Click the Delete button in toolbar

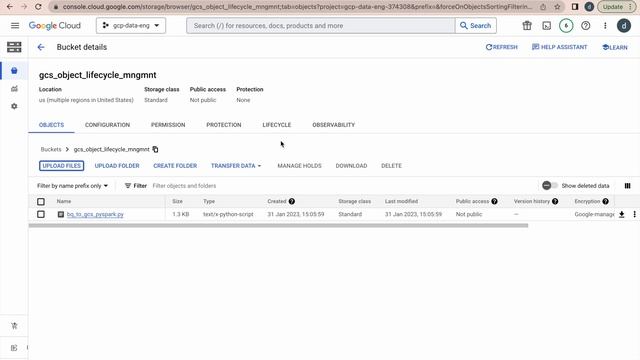click(391, 166)
